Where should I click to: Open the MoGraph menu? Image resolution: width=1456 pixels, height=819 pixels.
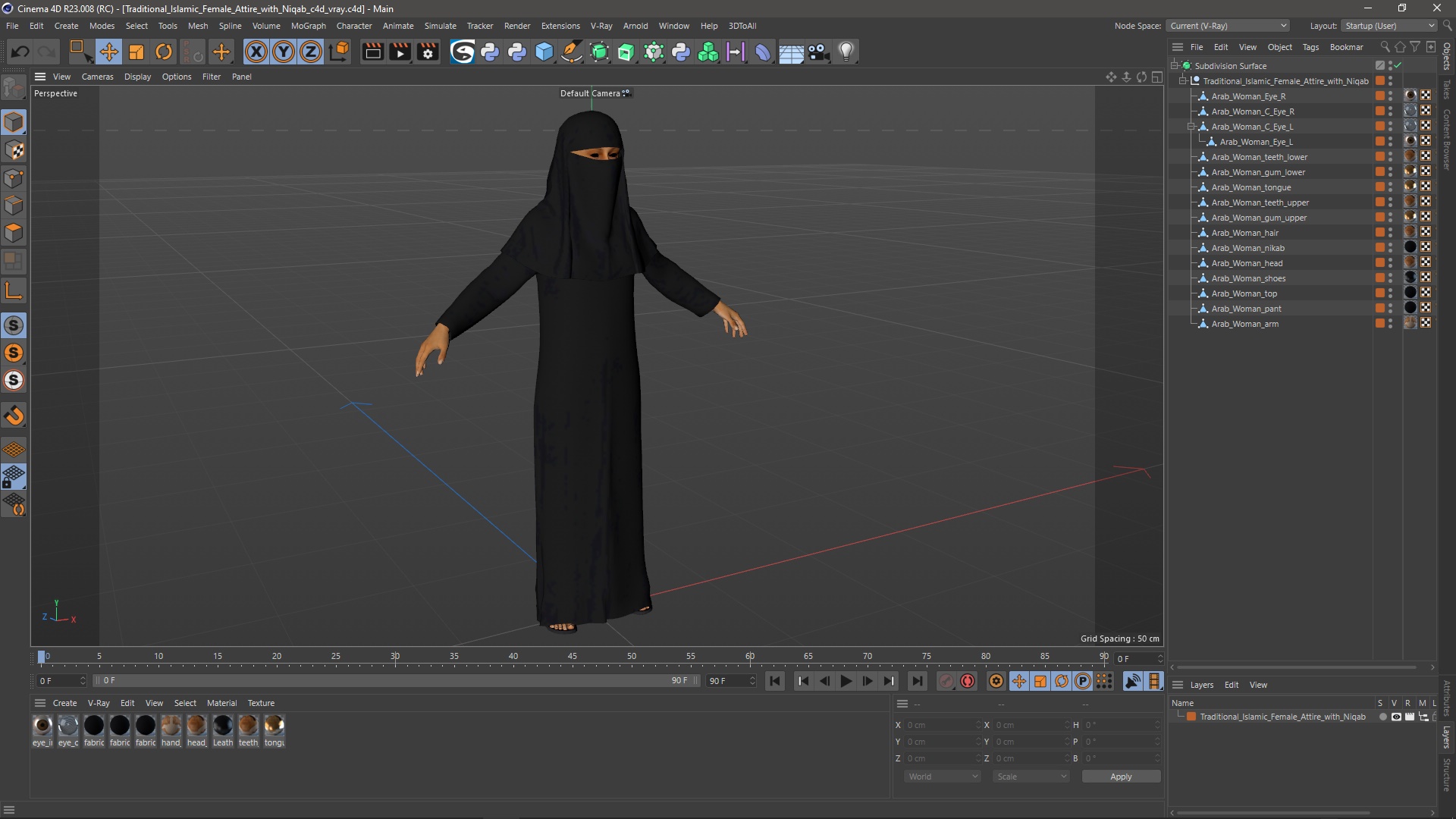308,26
